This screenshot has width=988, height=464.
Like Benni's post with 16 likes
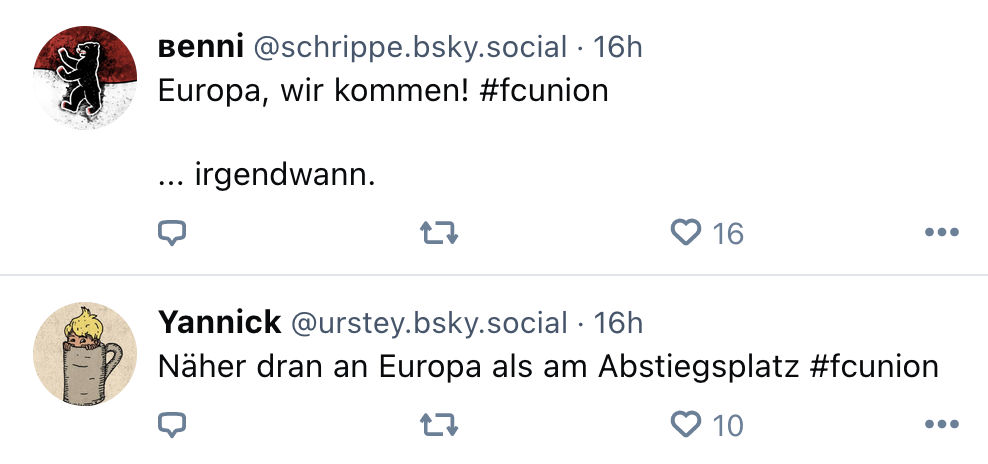pos(686,233)
